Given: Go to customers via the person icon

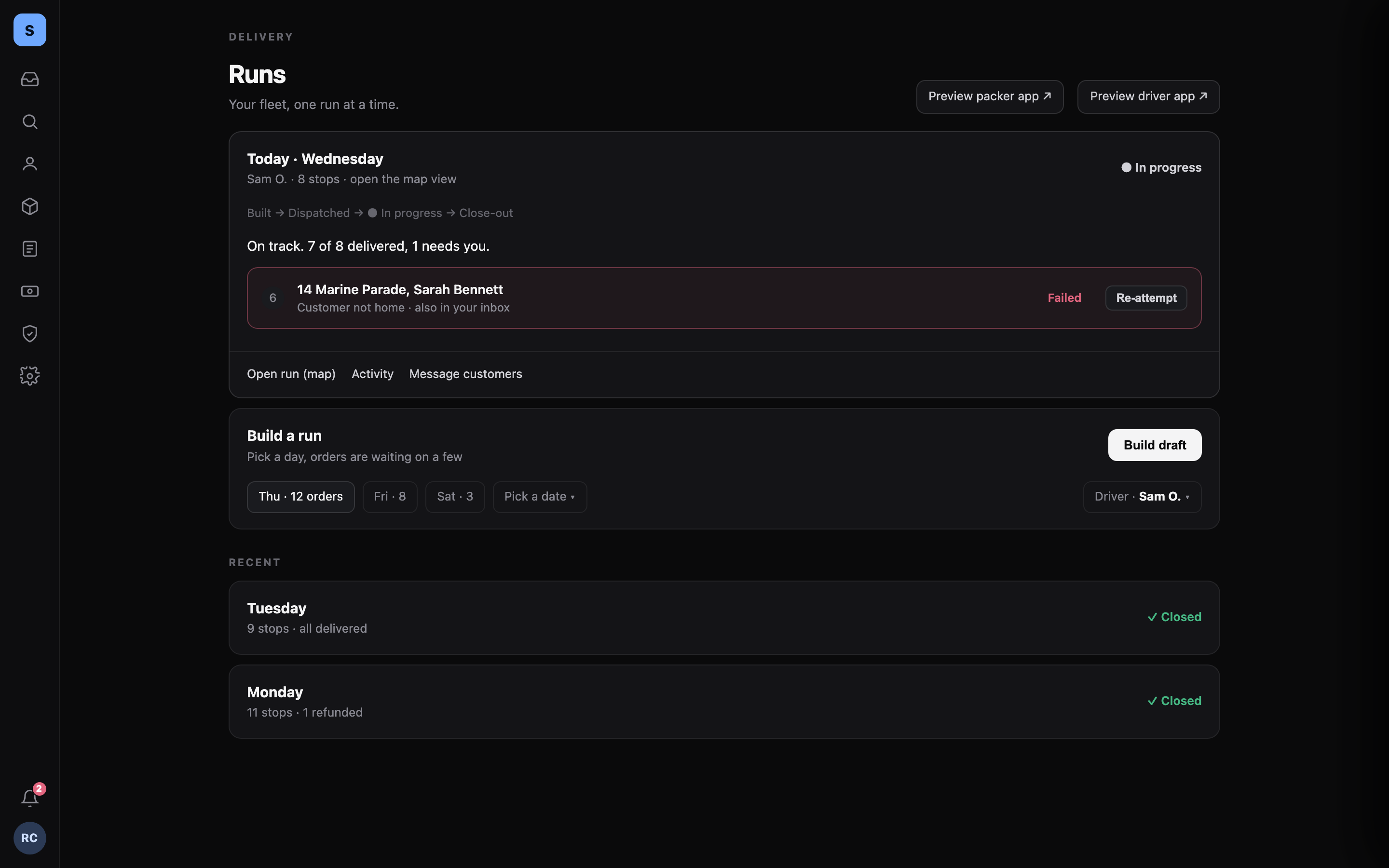Looking at the screenshot, I should (30, 164).
